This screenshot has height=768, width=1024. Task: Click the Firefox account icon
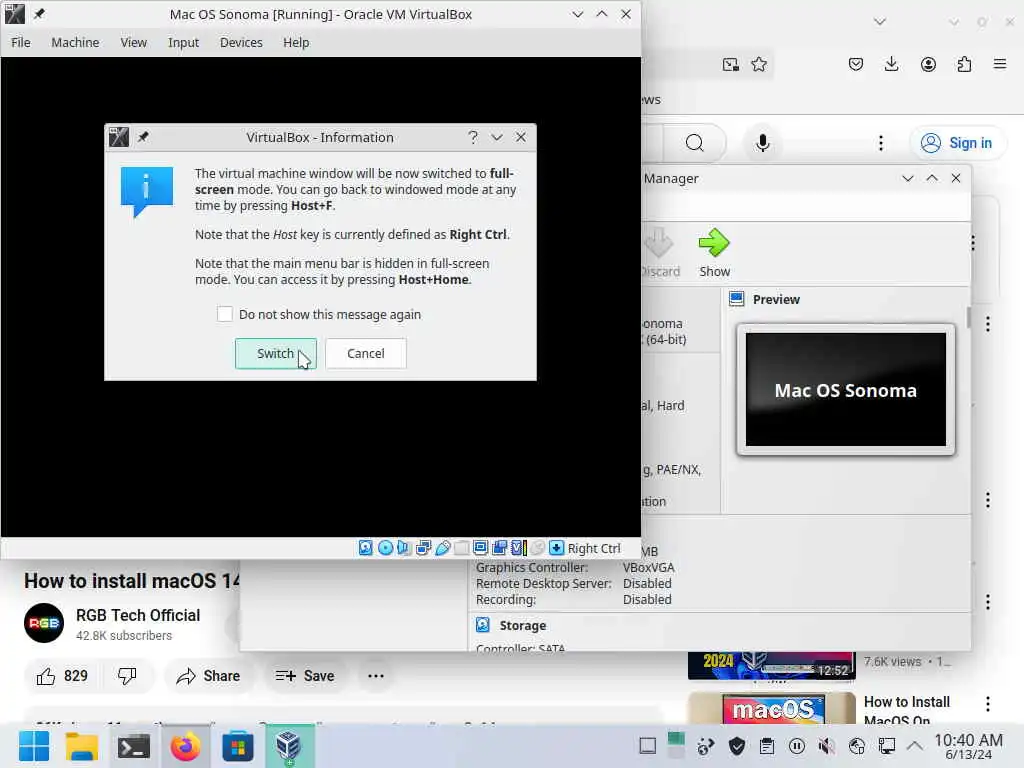click(928, 64)
